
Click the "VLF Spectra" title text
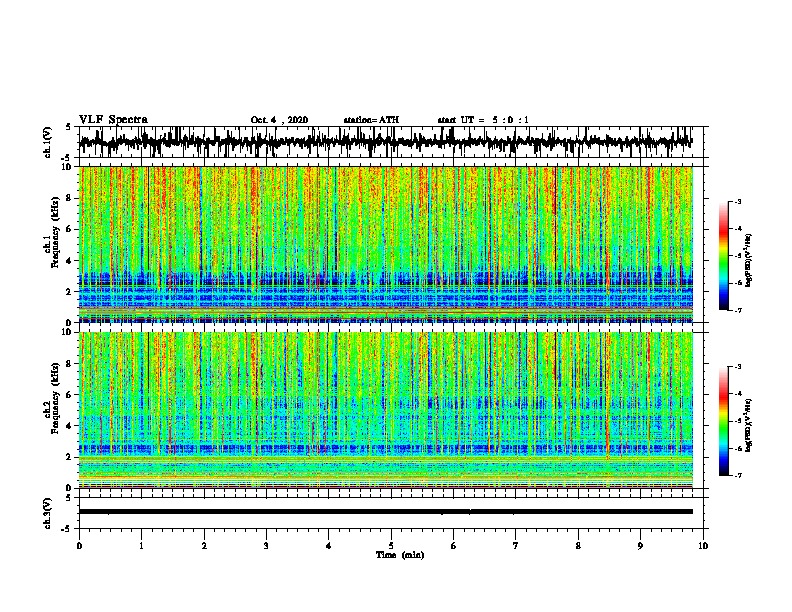point(113,120)
